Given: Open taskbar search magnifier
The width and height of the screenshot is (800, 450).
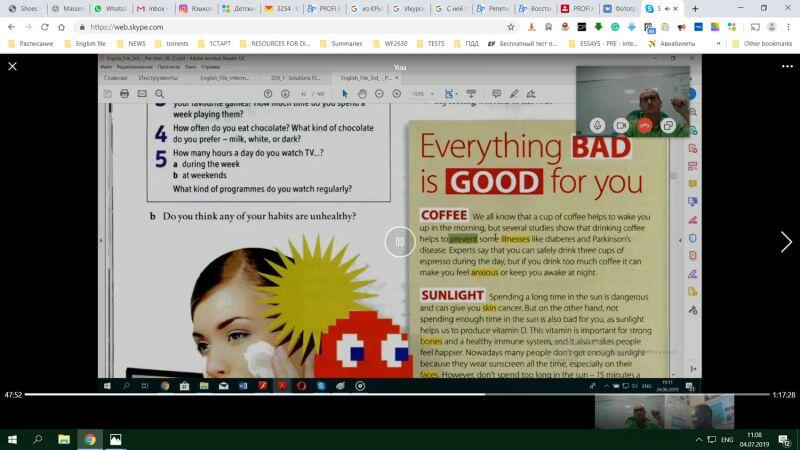Looking at the screenshot, I should coord(38,439).
